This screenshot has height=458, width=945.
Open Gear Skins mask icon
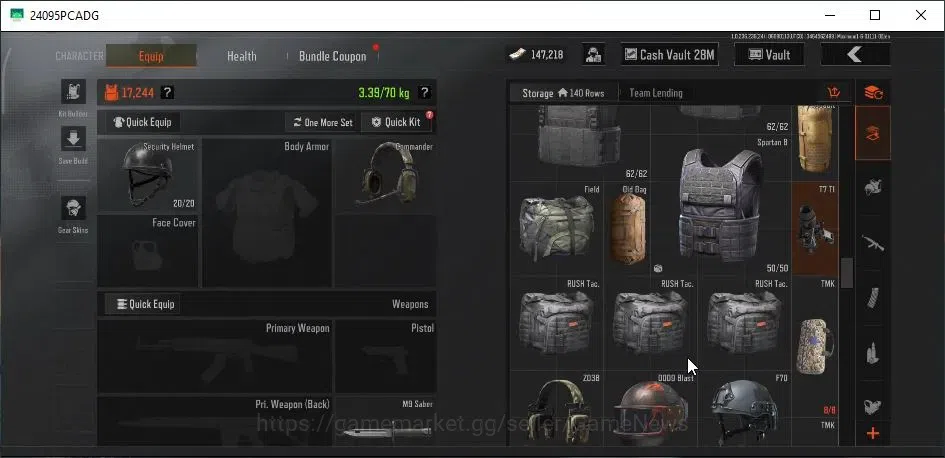pyautogui.click(x=74, y=209)
